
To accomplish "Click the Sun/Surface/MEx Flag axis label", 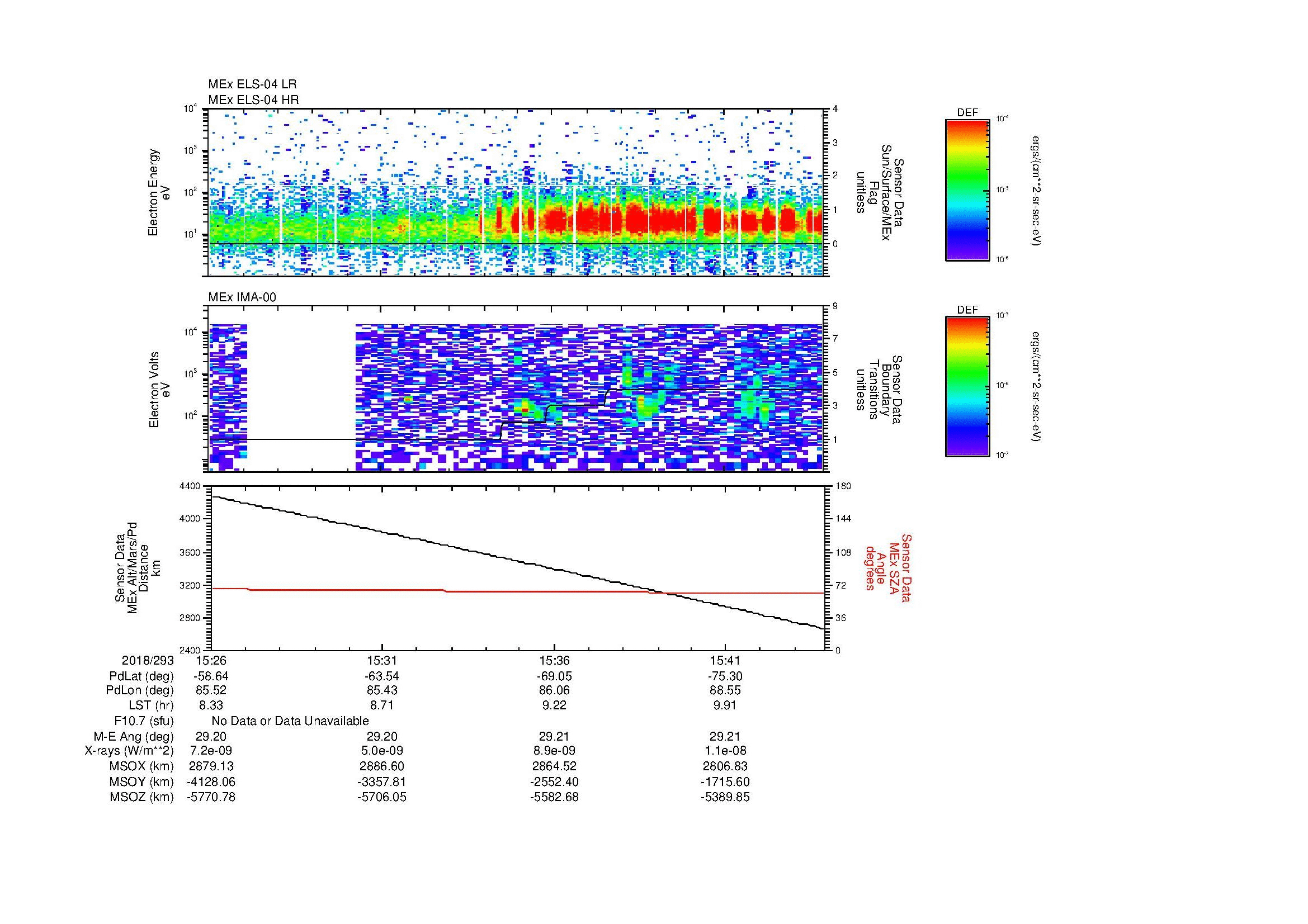I will (880, 192).
